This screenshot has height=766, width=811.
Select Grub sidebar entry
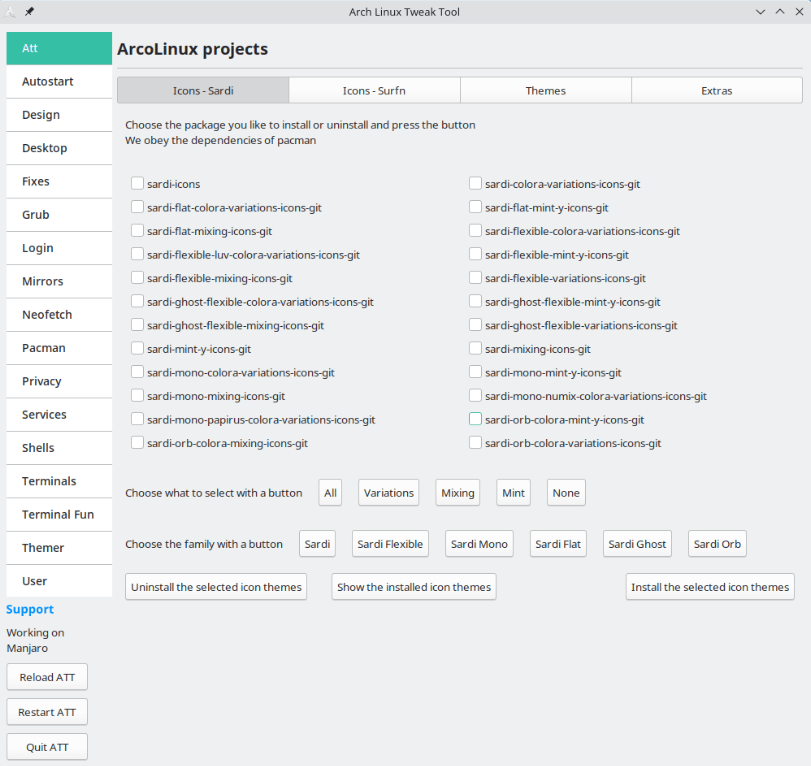(x=59, y=215)
